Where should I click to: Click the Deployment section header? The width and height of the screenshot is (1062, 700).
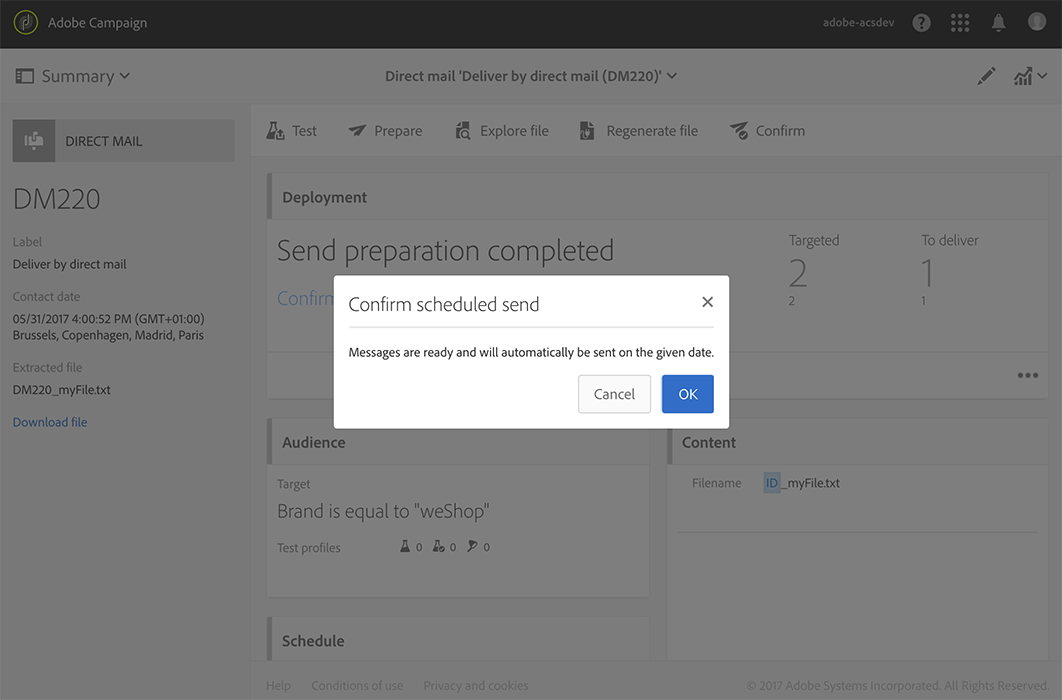coord(657,197)
